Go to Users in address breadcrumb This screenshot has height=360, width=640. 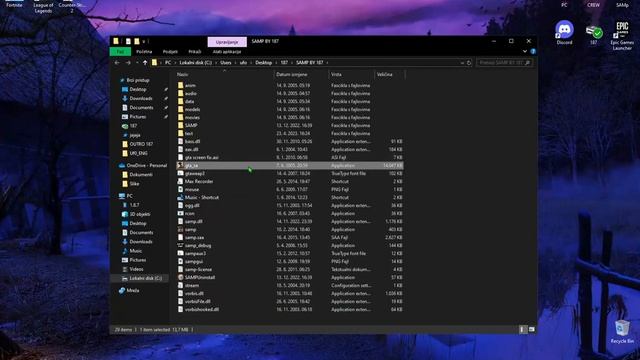(226, 63)
